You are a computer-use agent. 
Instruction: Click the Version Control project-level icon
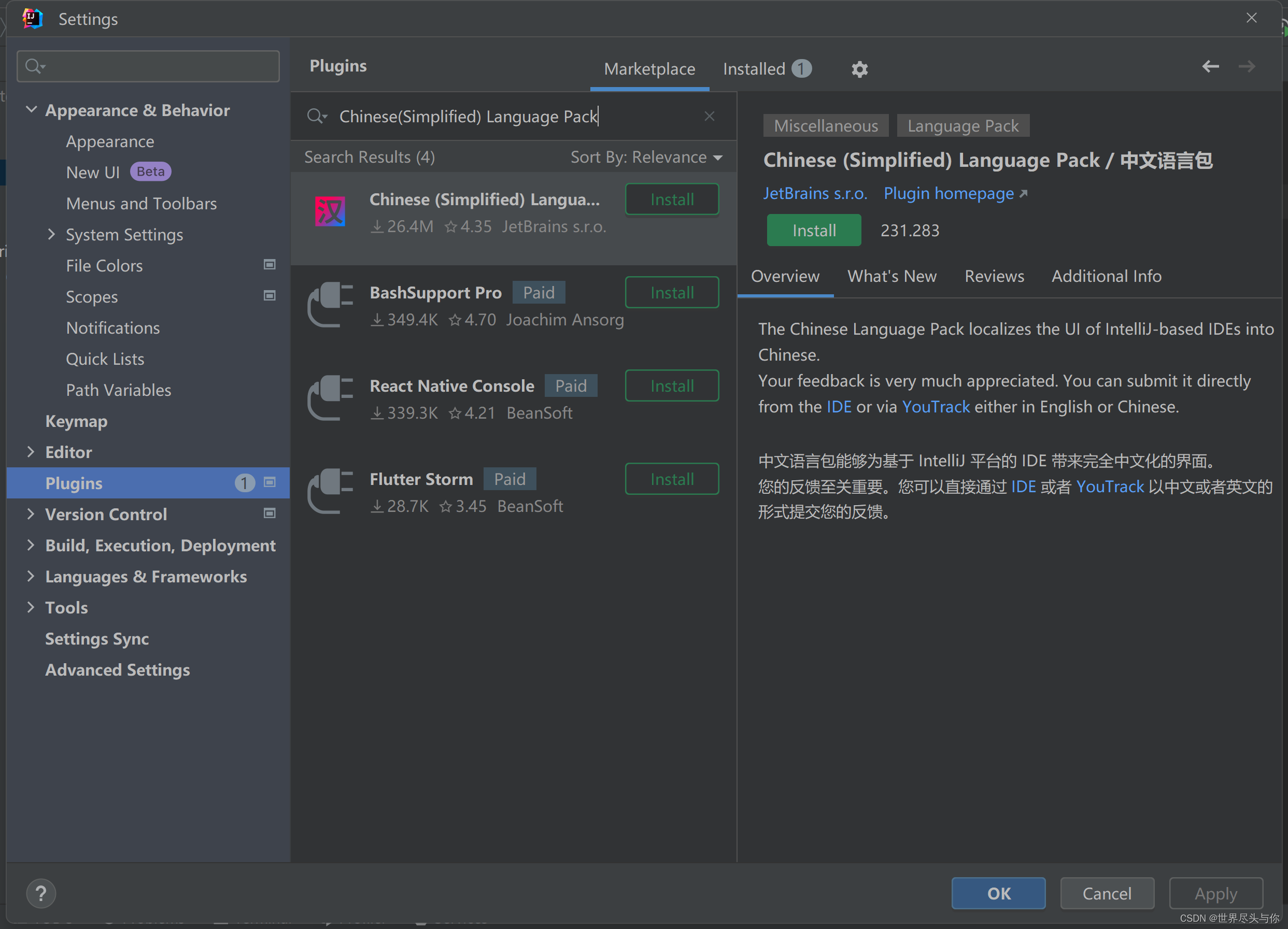pyautogui.click(x=270, y=514)
